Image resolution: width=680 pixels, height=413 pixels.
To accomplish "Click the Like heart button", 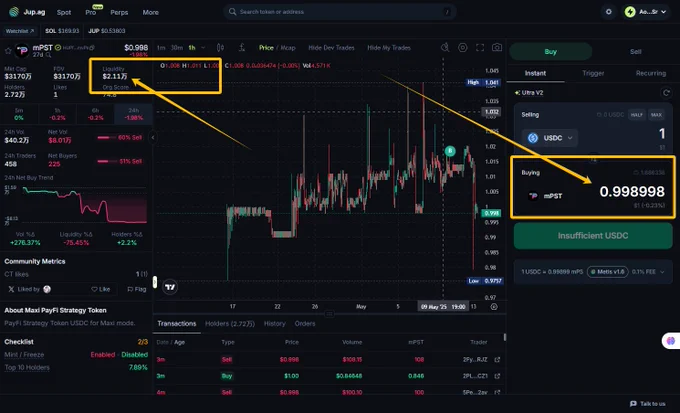I will [101, 289].
